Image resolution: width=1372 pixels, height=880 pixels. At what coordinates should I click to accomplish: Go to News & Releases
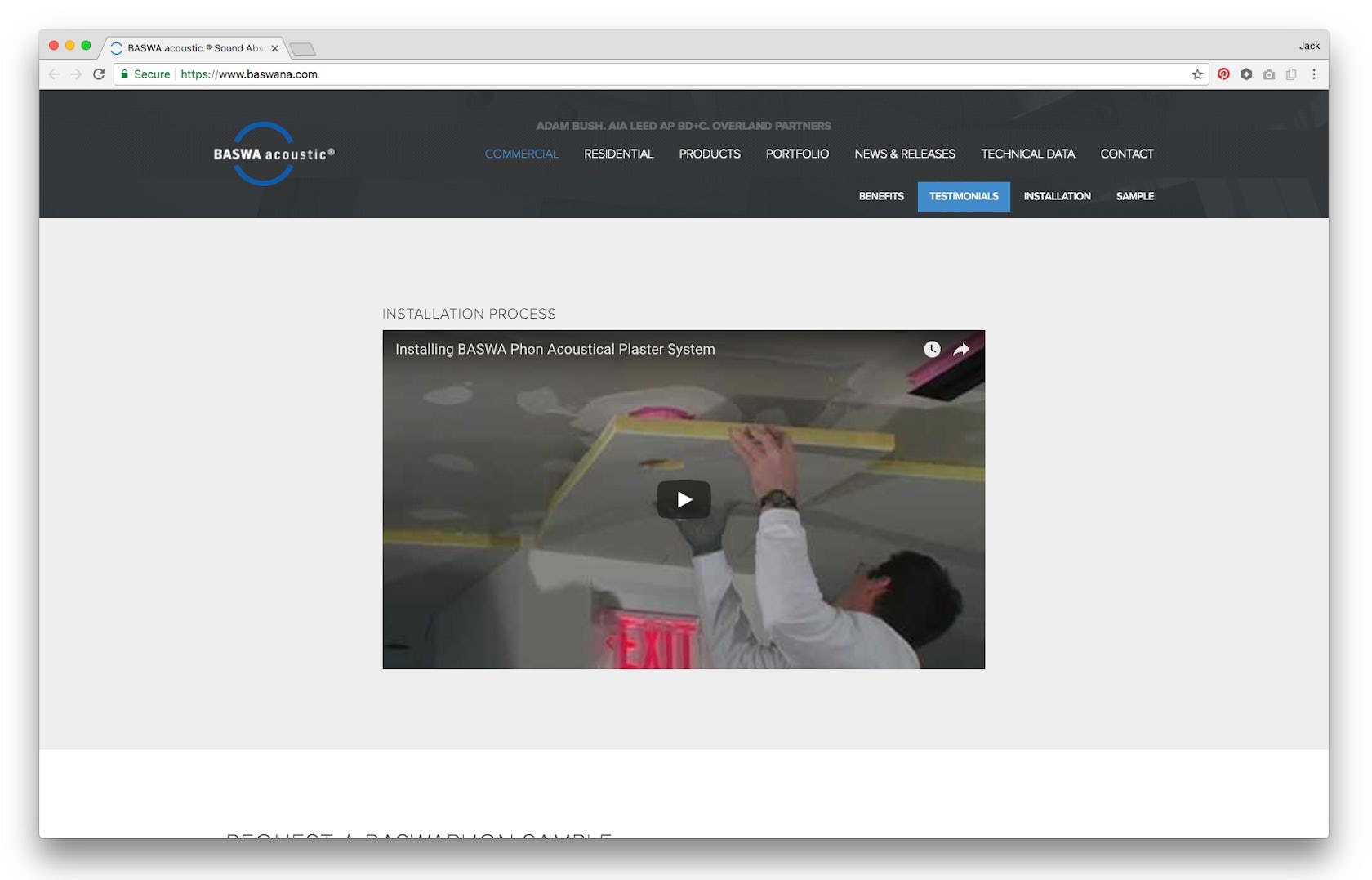pos(905,154)
